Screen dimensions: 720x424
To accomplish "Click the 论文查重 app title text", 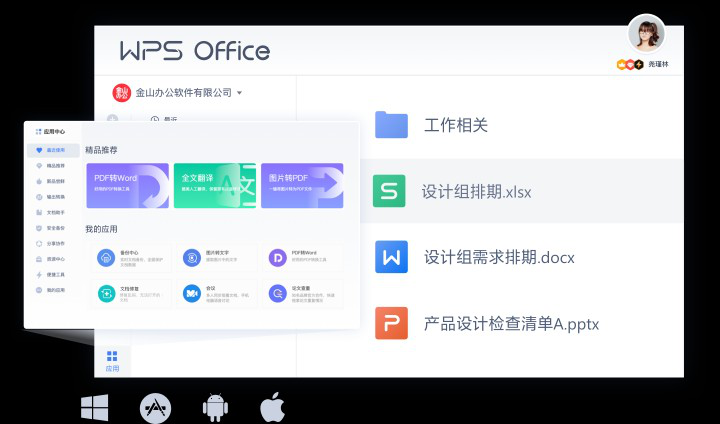I will pyautogui.click(x=301, y=288).
